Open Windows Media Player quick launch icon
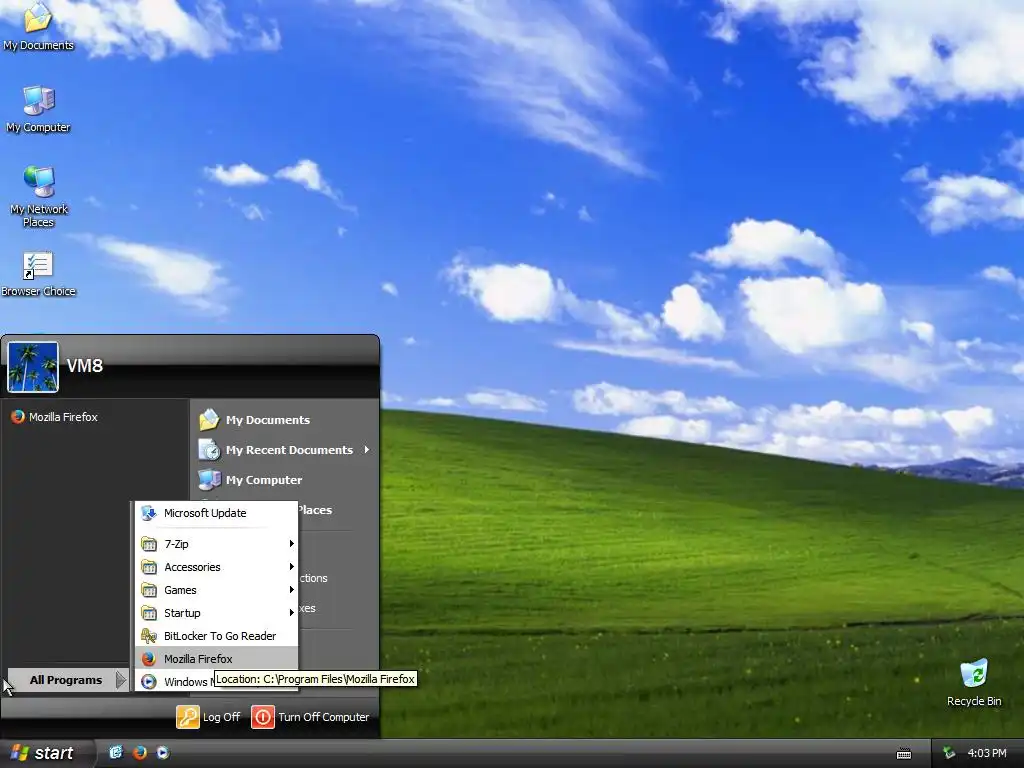The image size is (1024, 768). [x=163, y=753]
